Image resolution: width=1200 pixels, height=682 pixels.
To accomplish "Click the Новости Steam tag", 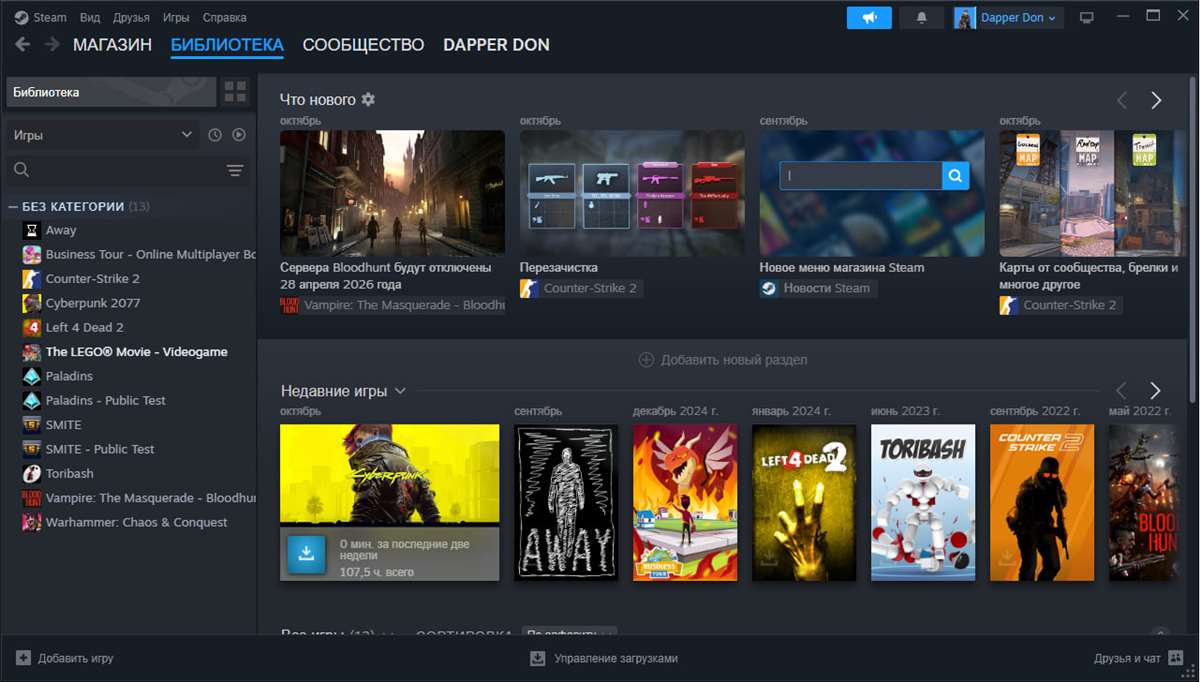I will (819, 288).
